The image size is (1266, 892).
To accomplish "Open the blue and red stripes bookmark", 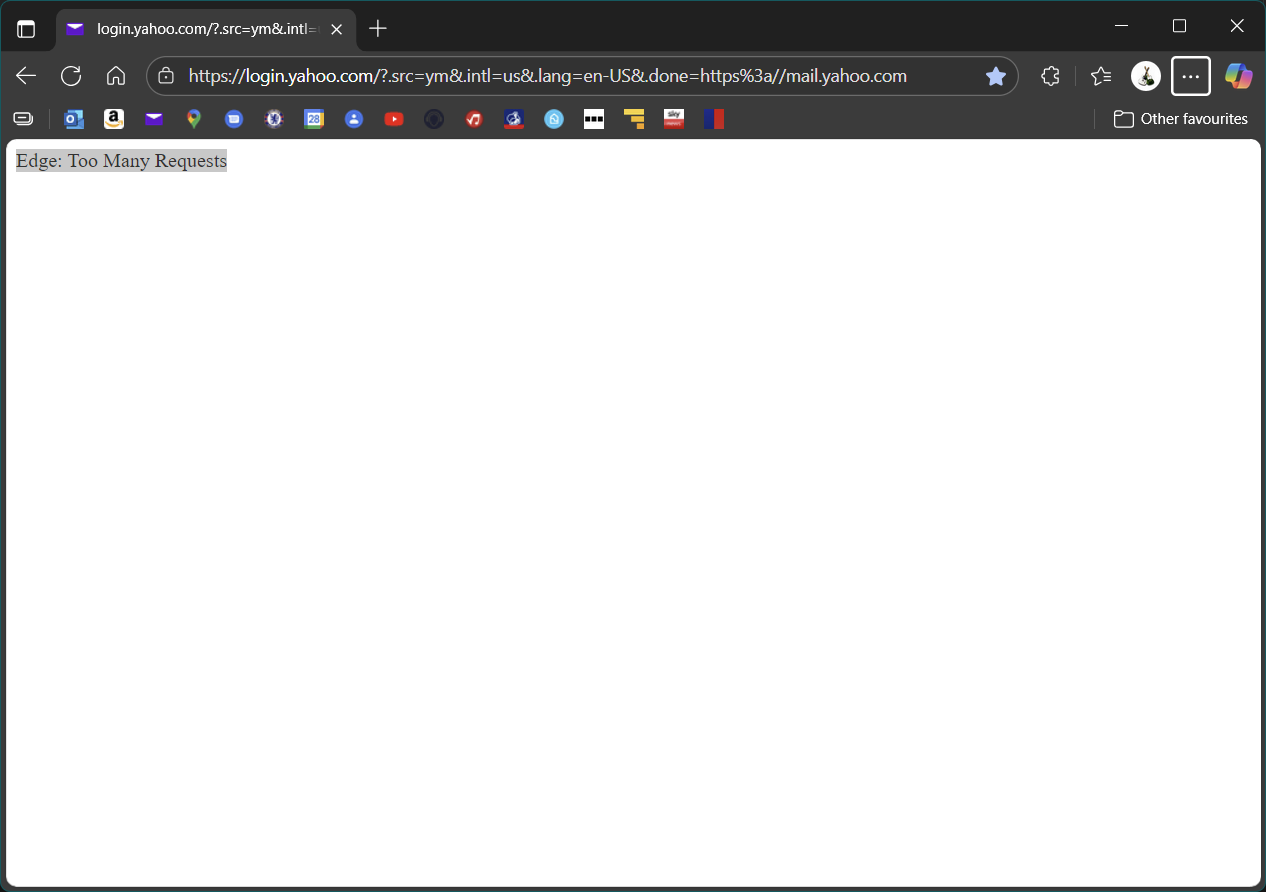I will 713,119.
